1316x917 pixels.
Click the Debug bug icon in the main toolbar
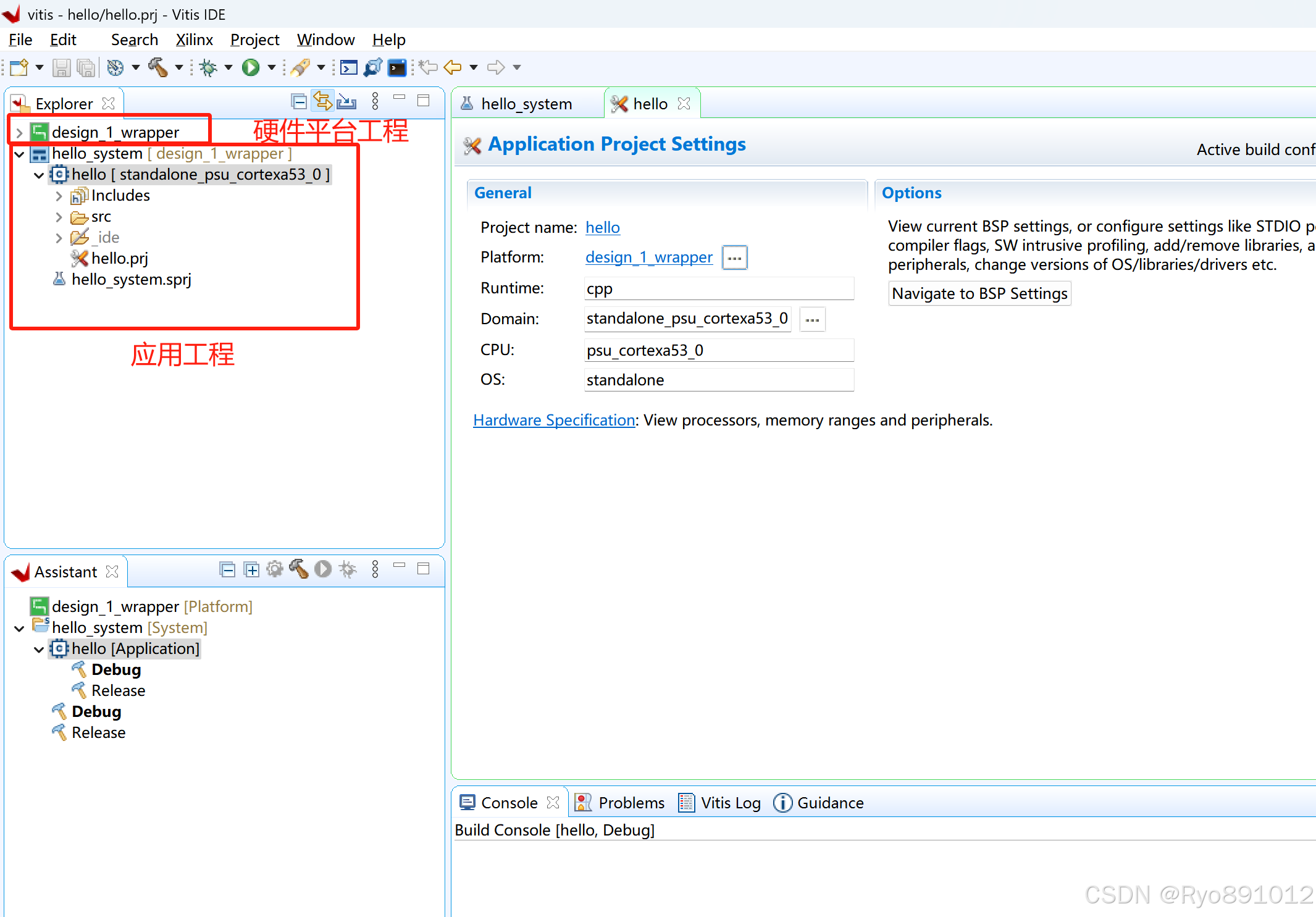point(209,67)
